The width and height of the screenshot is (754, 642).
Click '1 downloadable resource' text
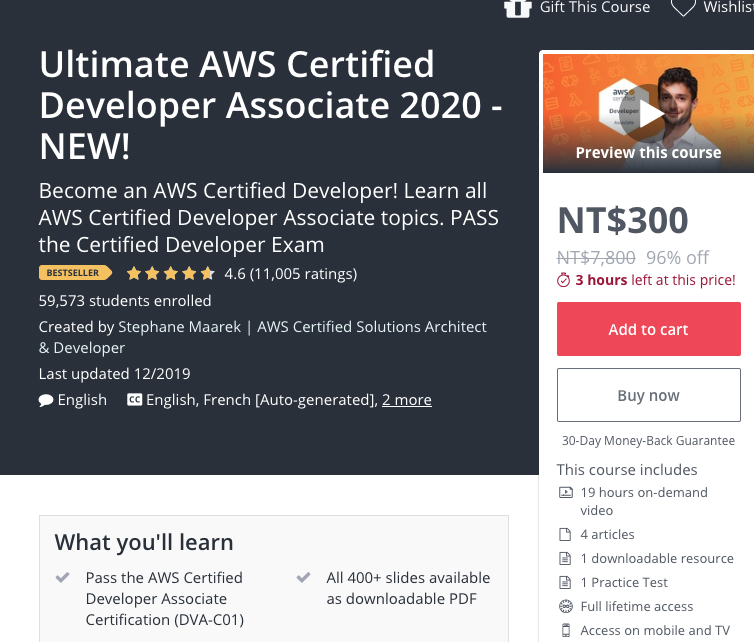(657, 558)
